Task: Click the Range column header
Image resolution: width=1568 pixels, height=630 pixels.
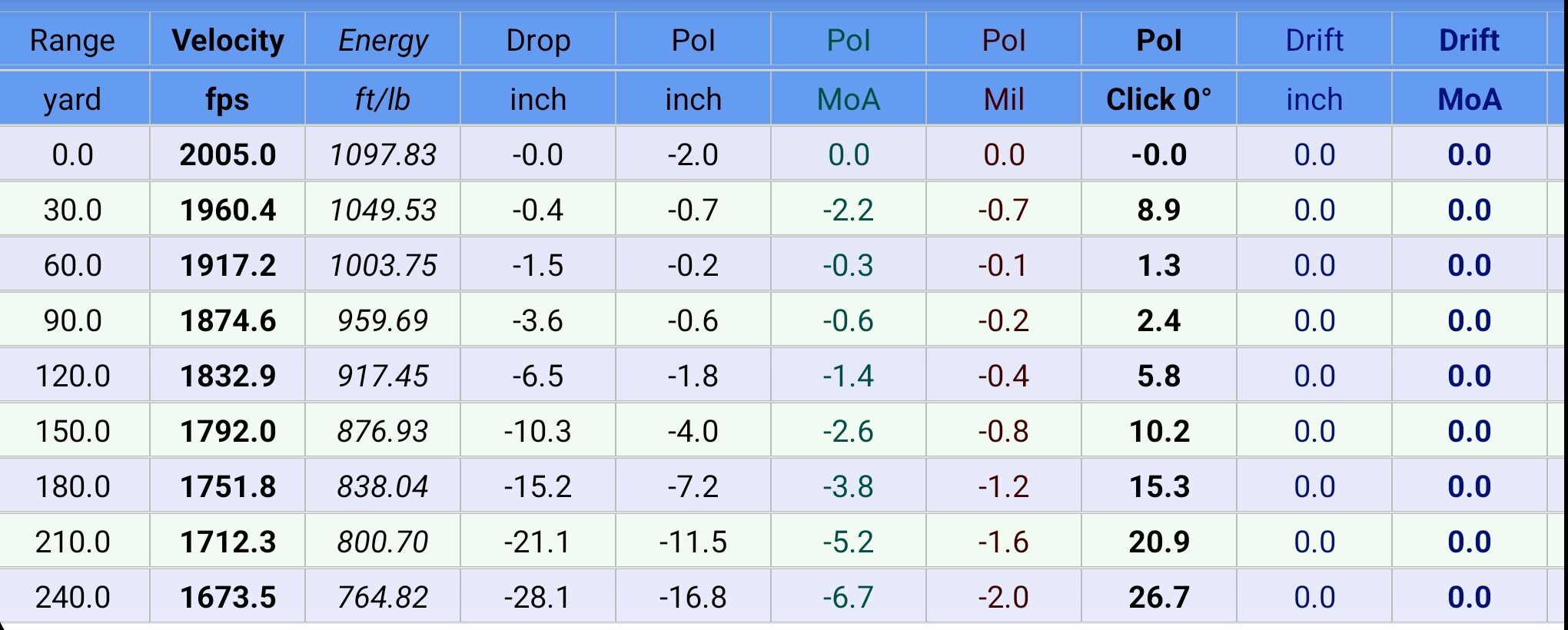Action: pyautogui.click(x=72, y=40)
